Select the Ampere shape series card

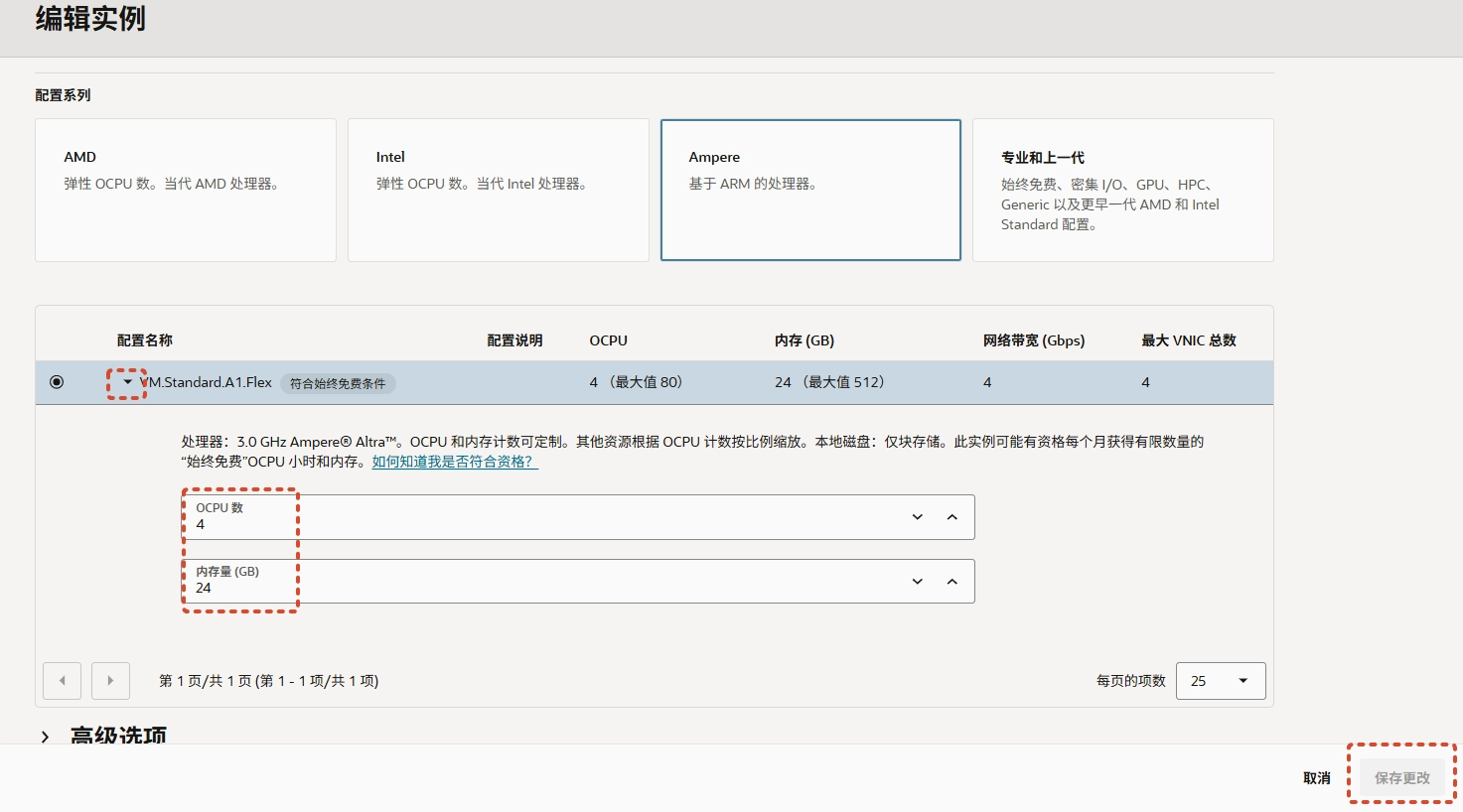(809, 189)
